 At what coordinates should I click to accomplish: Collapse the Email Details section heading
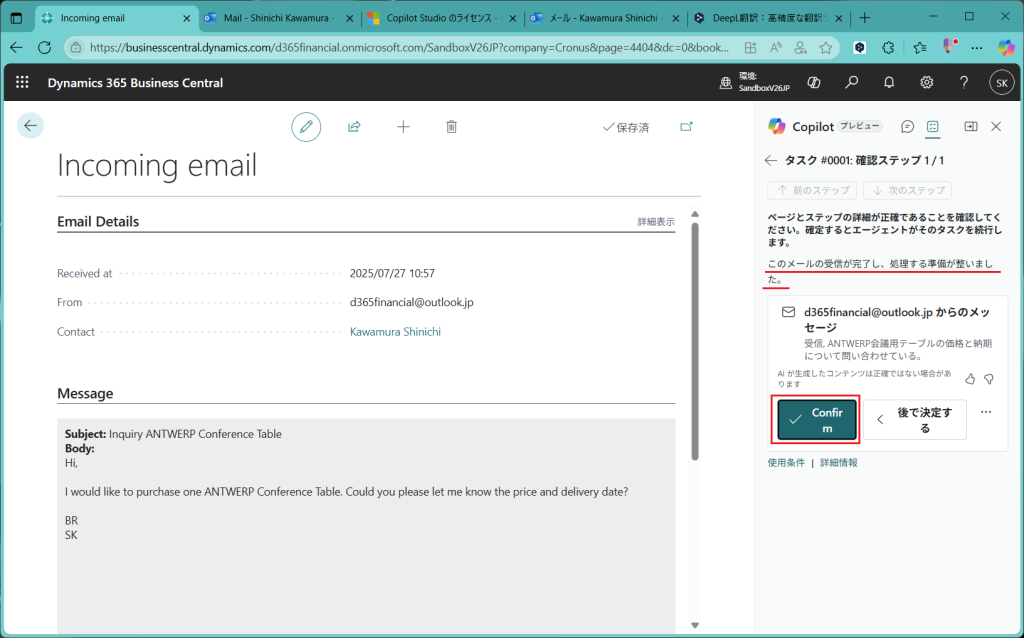pyautogui.click(x=98, y=221)
